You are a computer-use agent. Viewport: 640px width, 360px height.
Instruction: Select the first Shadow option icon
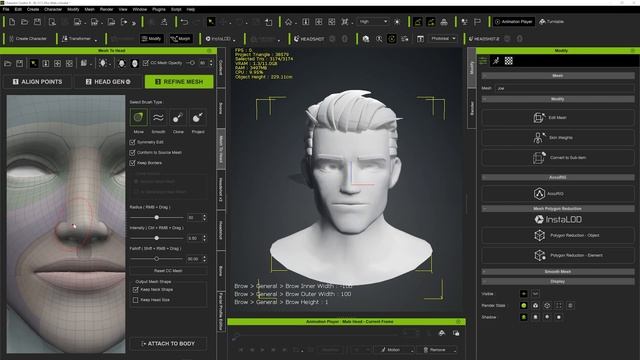(524, 317)
